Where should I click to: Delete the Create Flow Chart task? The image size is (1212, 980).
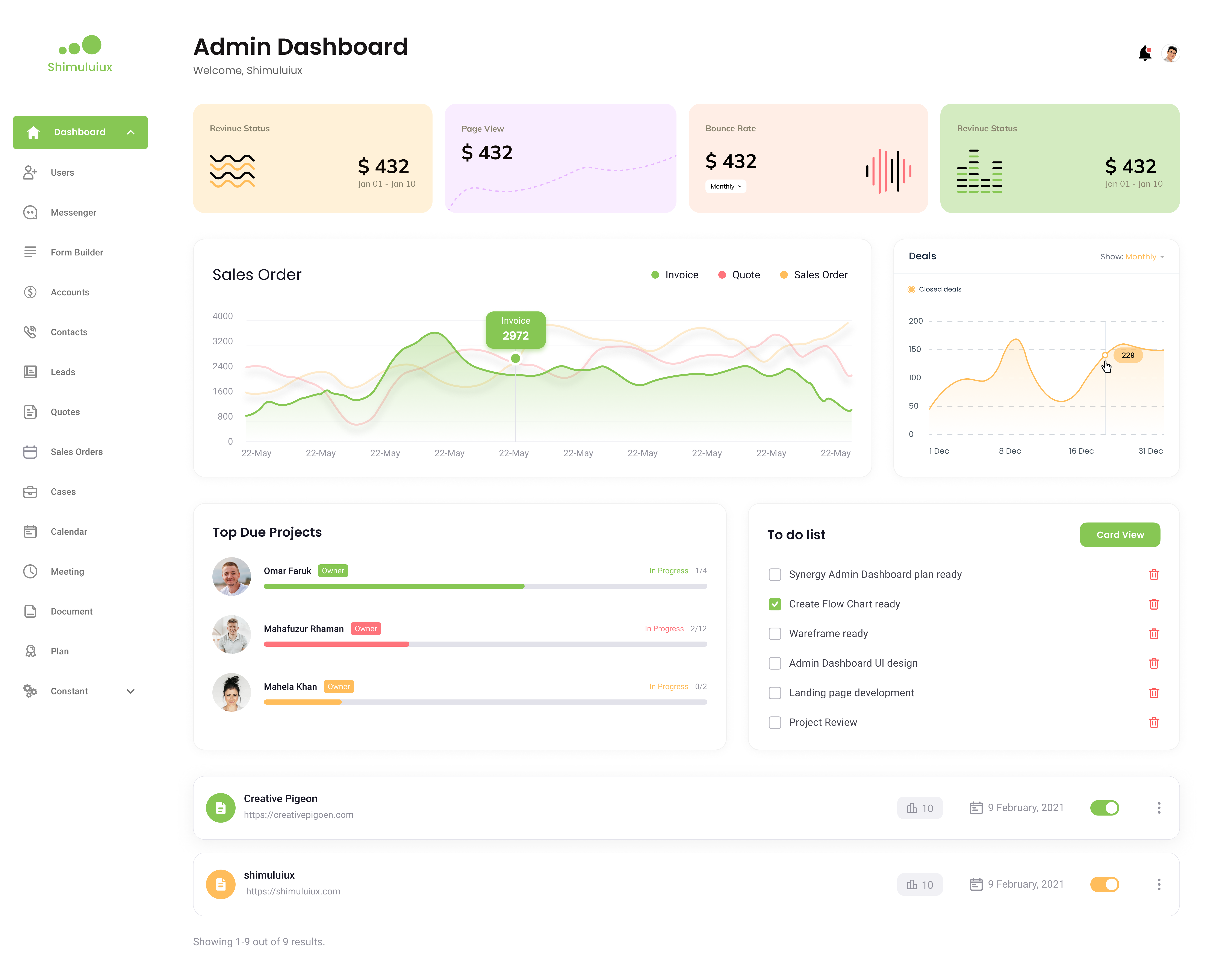click(1154, 604)
